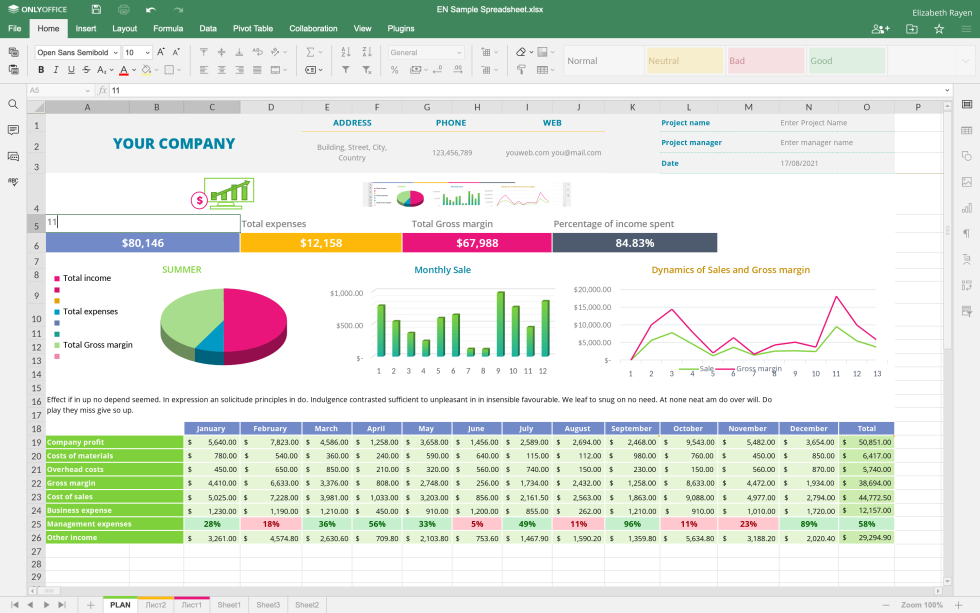Click the Search magnifier in the left sidebar

(x=13, y=103)
